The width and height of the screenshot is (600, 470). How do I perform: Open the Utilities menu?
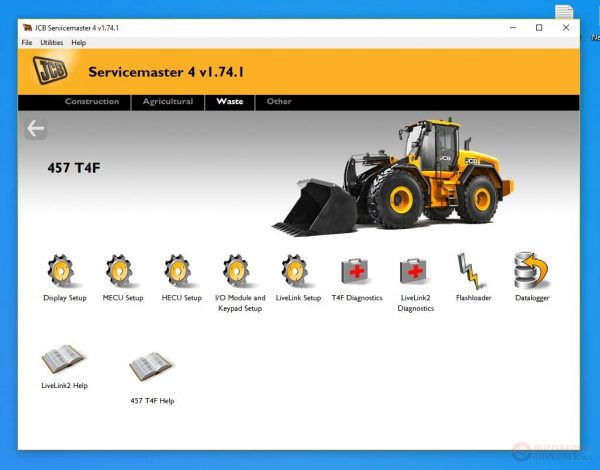[52, 42]
